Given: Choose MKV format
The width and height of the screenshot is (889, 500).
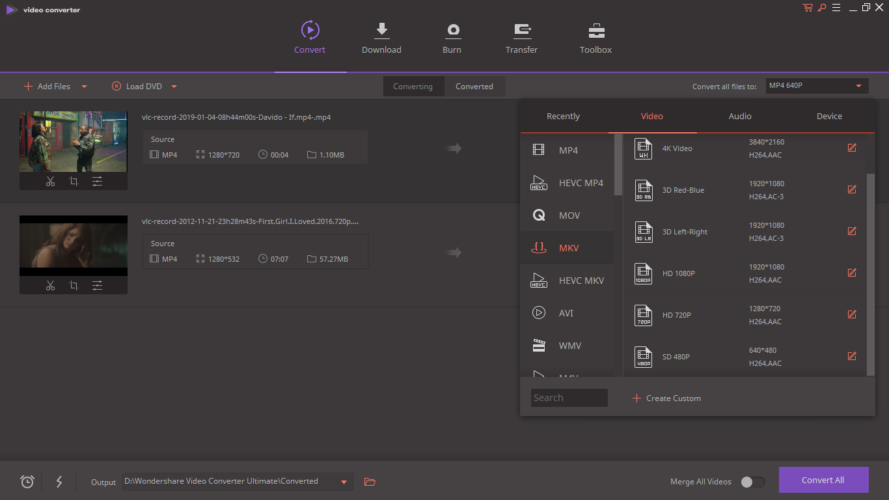Looking at the screenshot, I should [567, 248].
